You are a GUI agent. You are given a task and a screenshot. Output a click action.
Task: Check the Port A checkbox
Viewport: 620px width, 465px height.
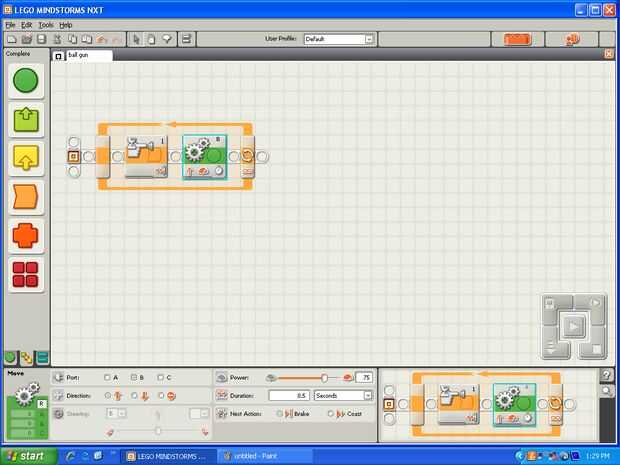[107, 378]
